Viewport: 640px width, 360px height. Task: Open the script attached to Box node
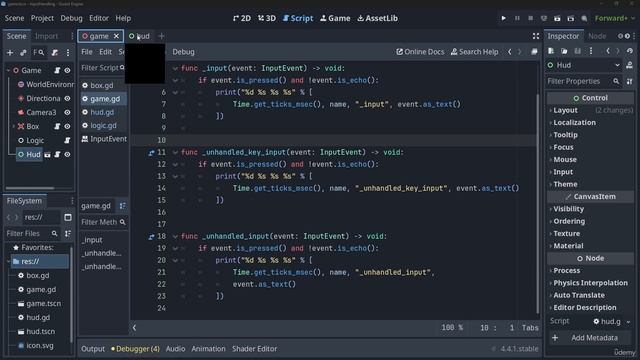point(57,127)
